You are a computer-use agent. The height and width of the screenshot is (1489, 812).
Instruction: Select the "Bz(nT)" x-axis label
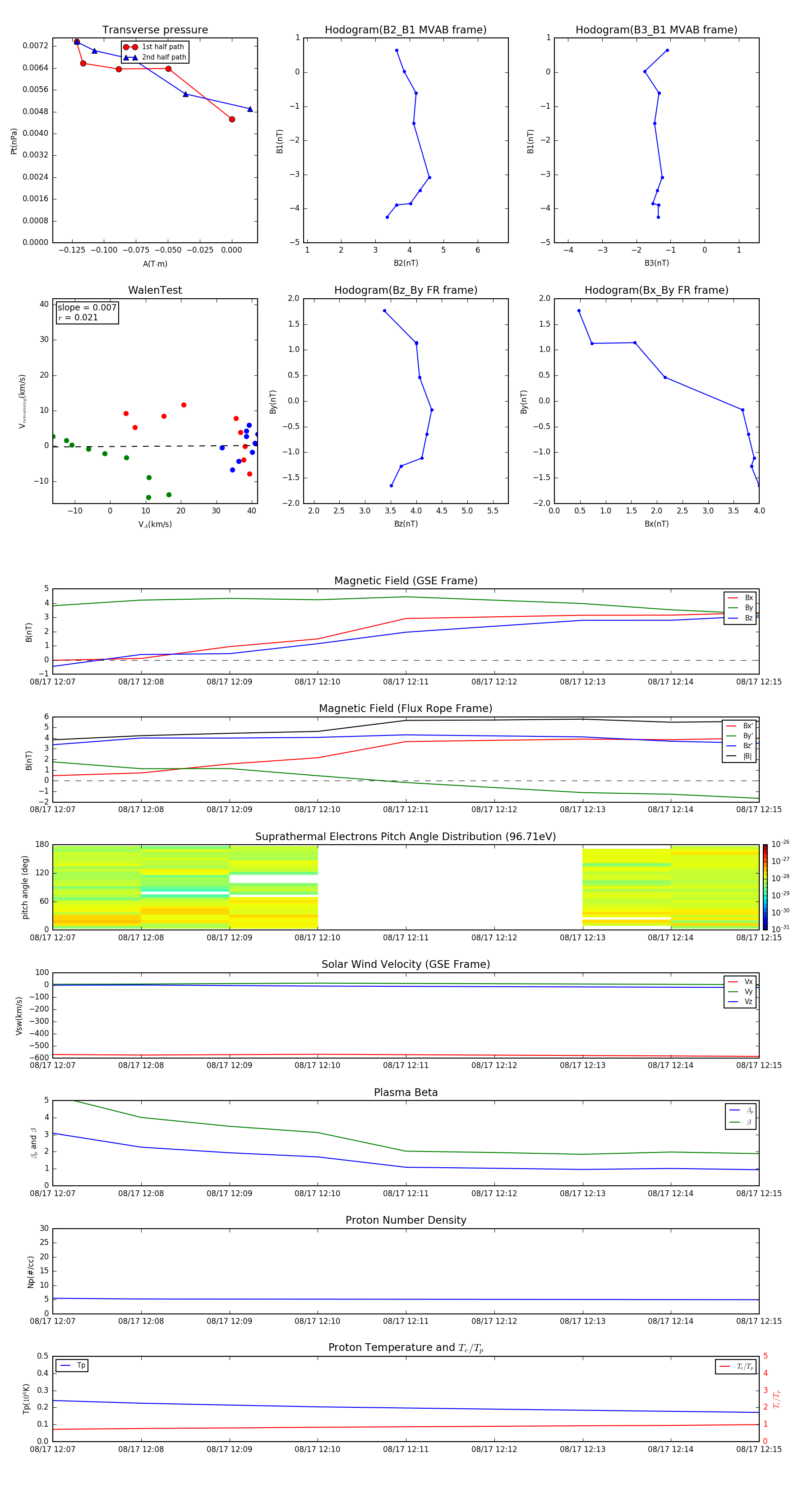pyautogui.click(x=406, y=524)
